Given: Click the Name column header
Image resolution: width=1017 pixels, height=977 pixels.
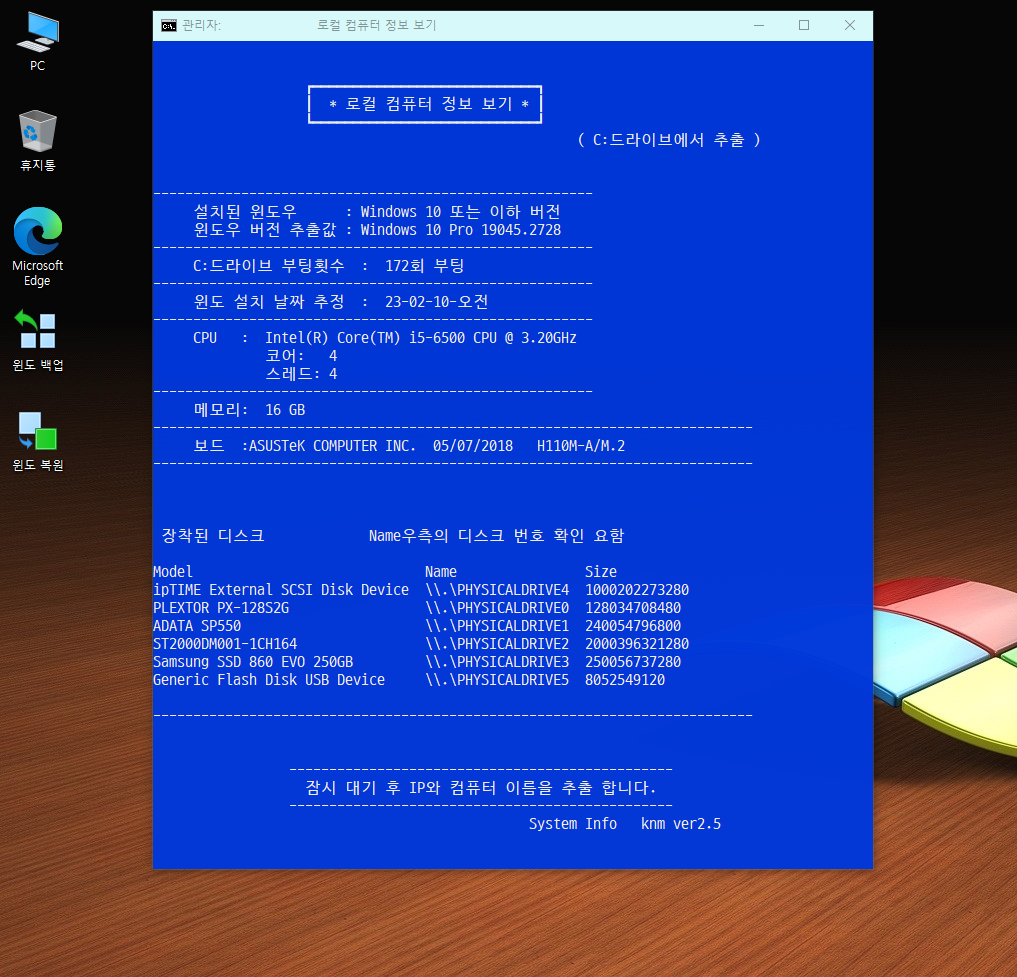Looking at the screenshot, I should click(x=441, y=572).
